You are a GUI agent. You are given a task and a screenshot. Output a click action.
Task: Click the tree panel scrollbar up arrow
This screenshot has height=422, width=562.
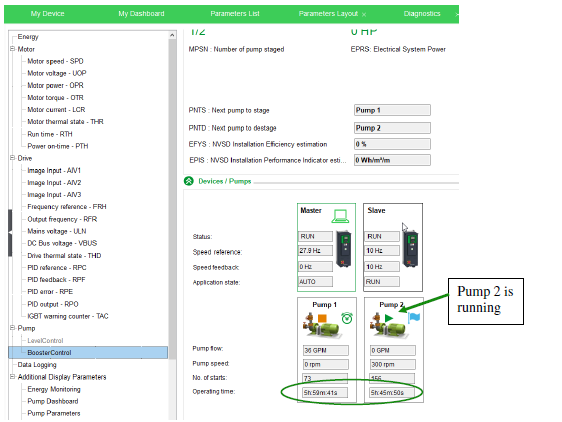tap(172, 35)
